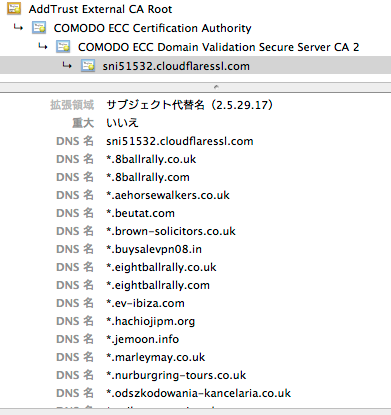This screenshot has height=415, width=391.
Task: Click DNS name *.hachiojipm.org
Action: [x=150, y=321]
